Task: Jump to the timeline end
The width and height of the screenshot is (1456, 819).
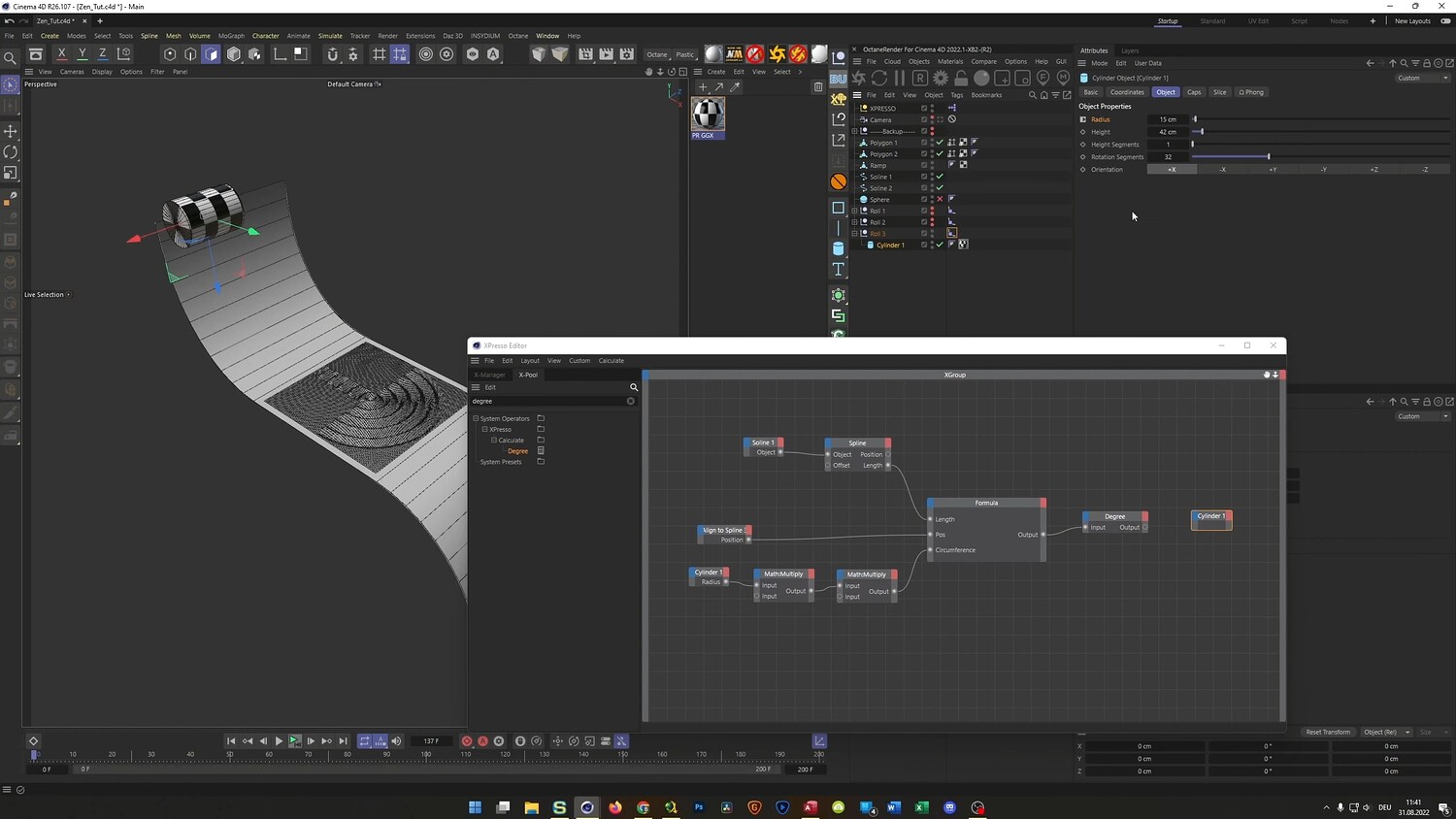Action: 343,741
